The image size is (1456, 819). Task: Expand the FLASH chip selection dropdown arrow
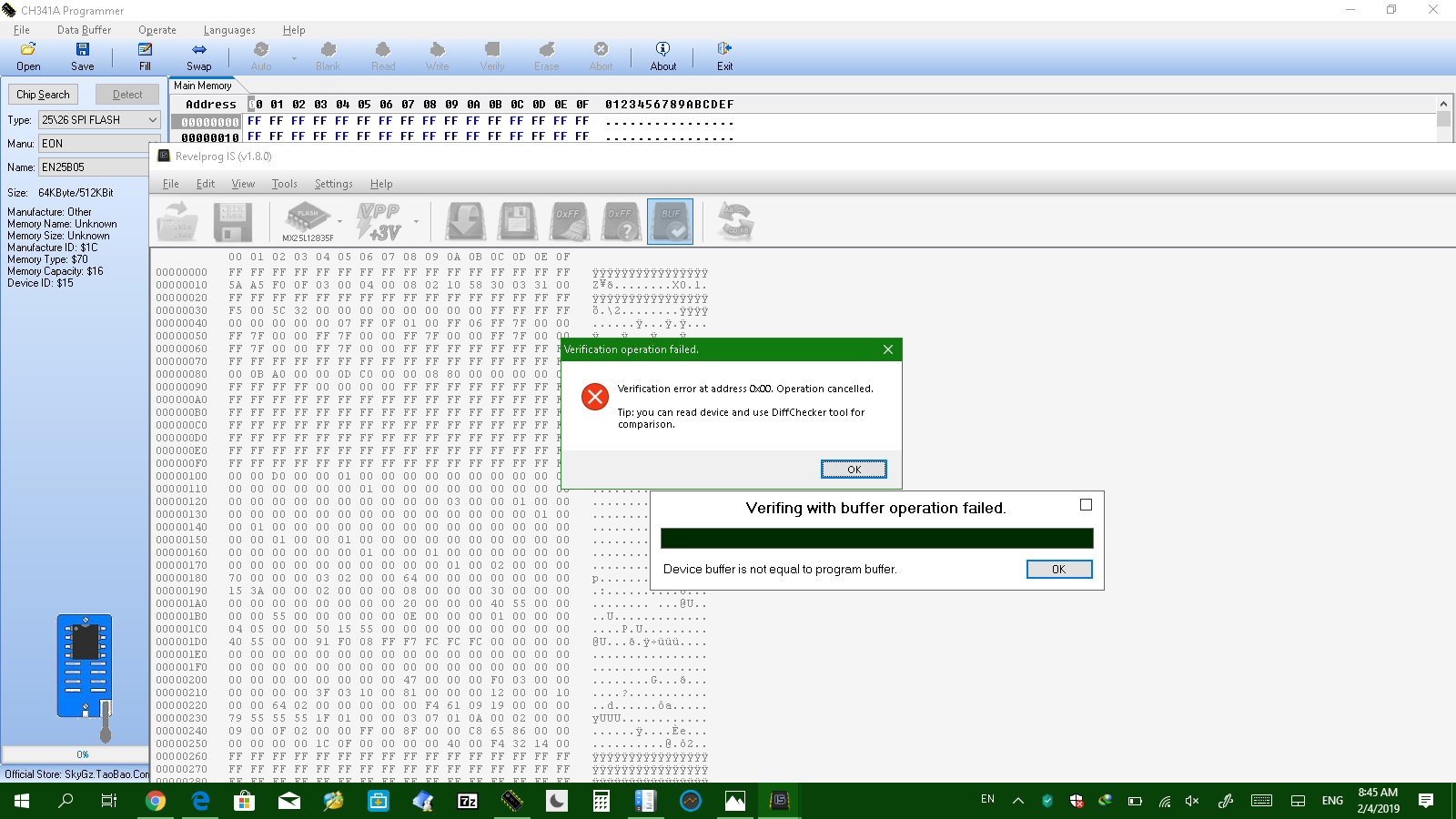pos(340,222)
